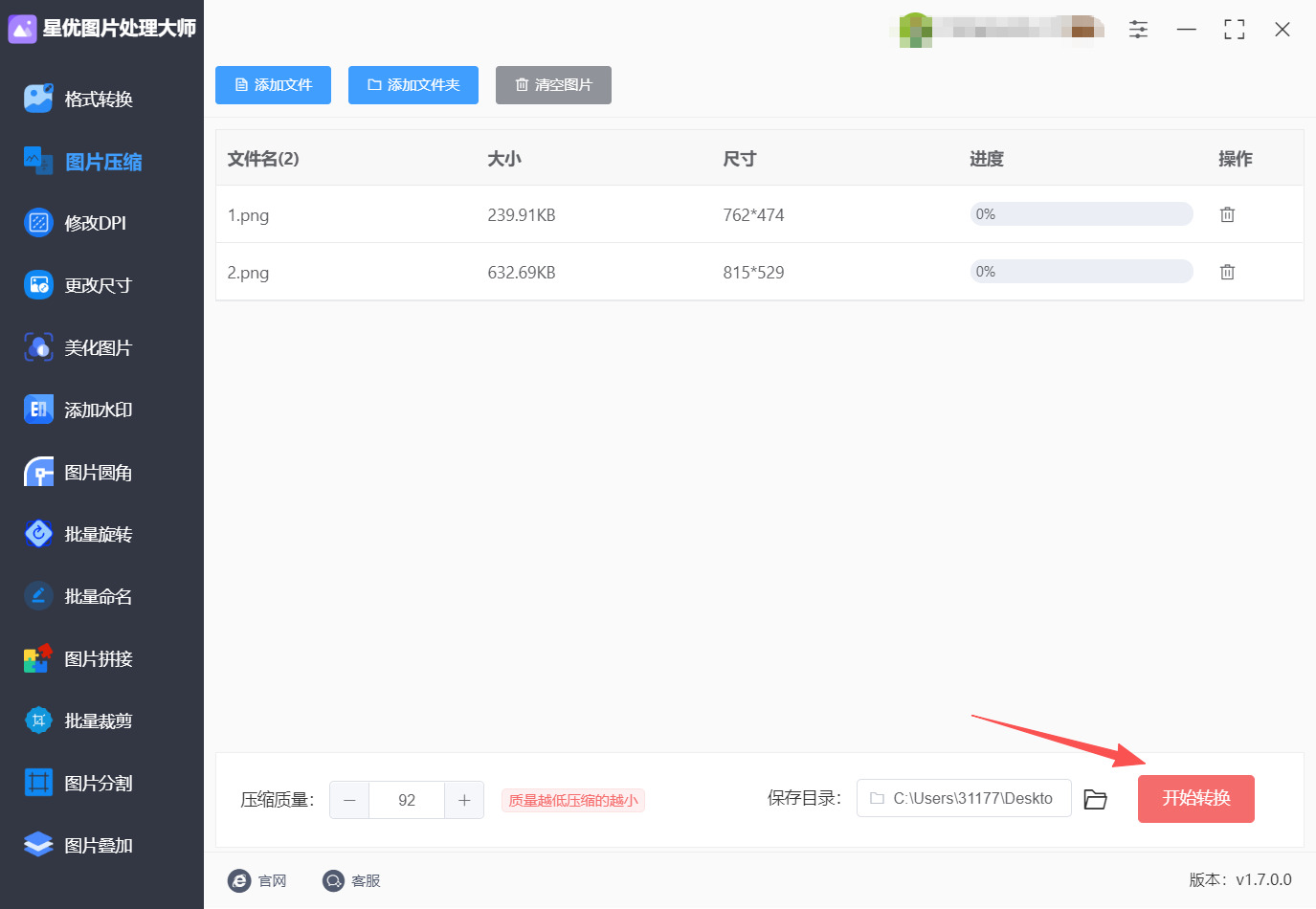The width and height of the screenshot is (1316, 909).
Task: Click the 尺寸 column header
Action: coord(740,159)
